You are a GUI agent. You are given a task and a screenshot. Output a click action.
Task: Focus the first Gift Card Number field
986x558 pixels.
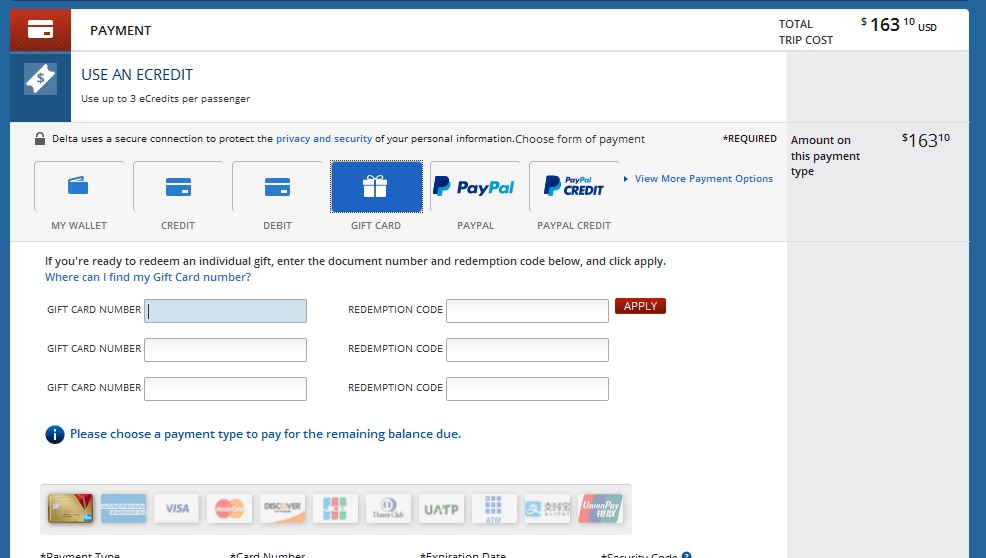pyautogui.click(x=225, y=311)
